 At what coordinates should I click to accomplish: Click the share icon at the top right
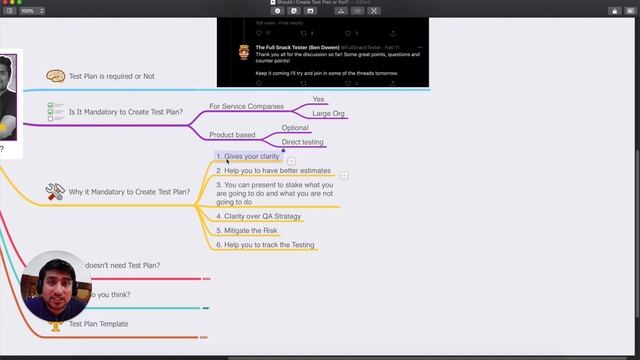coord(614,11)
